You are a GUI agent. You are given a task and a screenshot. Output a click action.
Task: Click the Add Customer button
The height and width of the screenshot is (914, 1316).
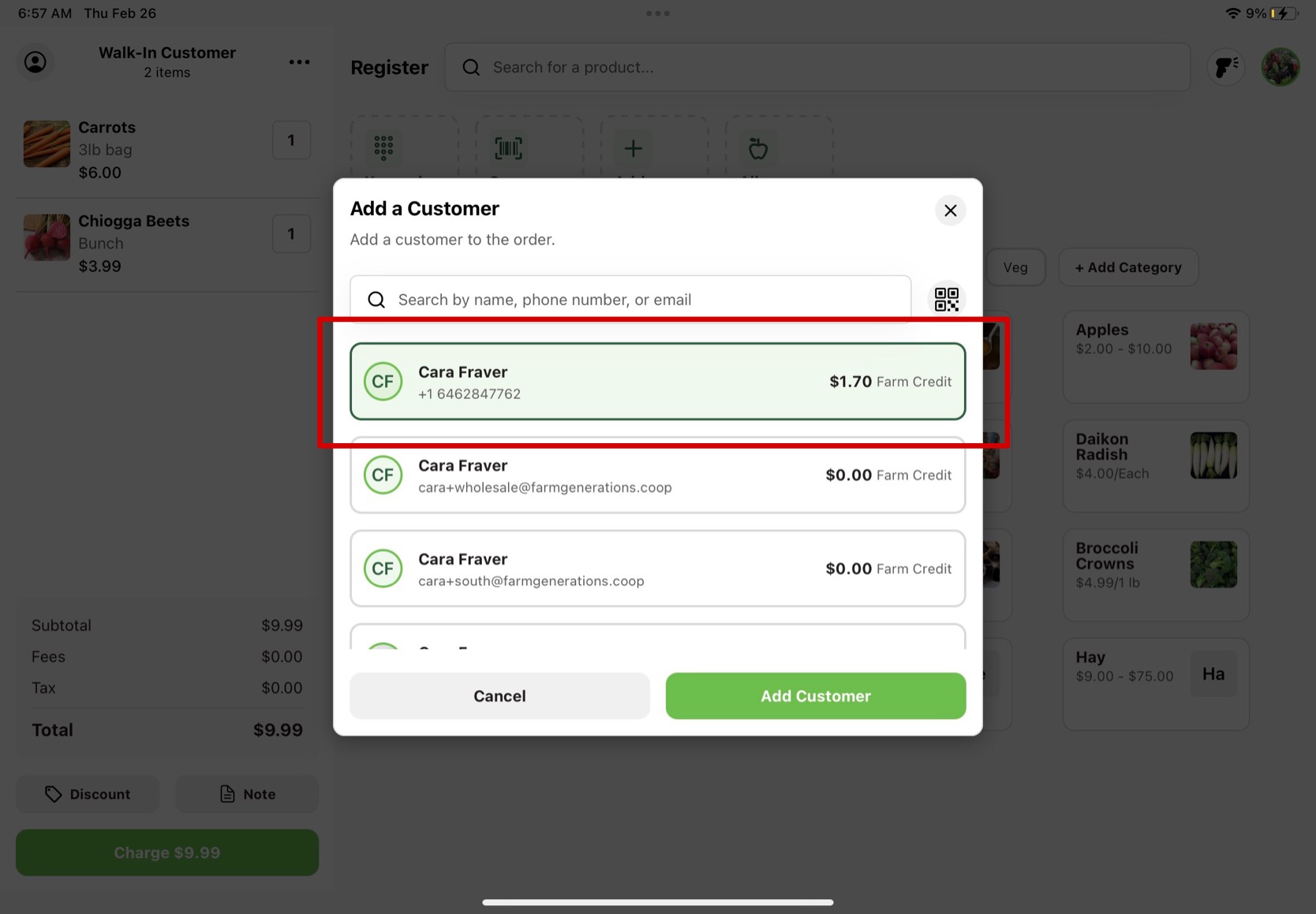point(815,696)
